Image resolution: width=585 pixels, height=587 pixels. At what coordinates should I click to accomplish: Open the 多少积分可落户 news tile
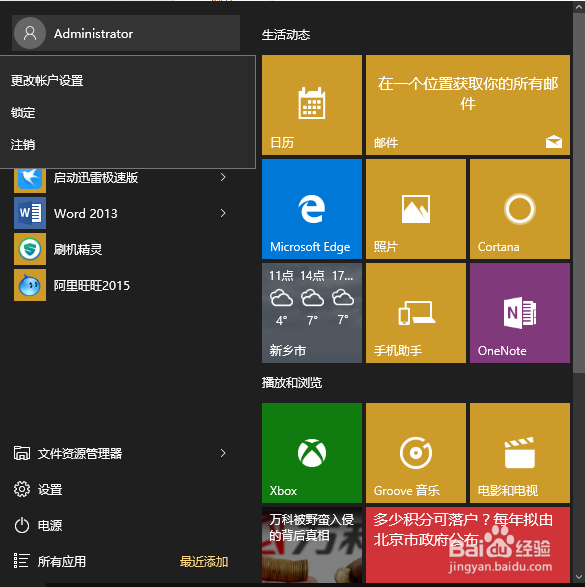468,545
